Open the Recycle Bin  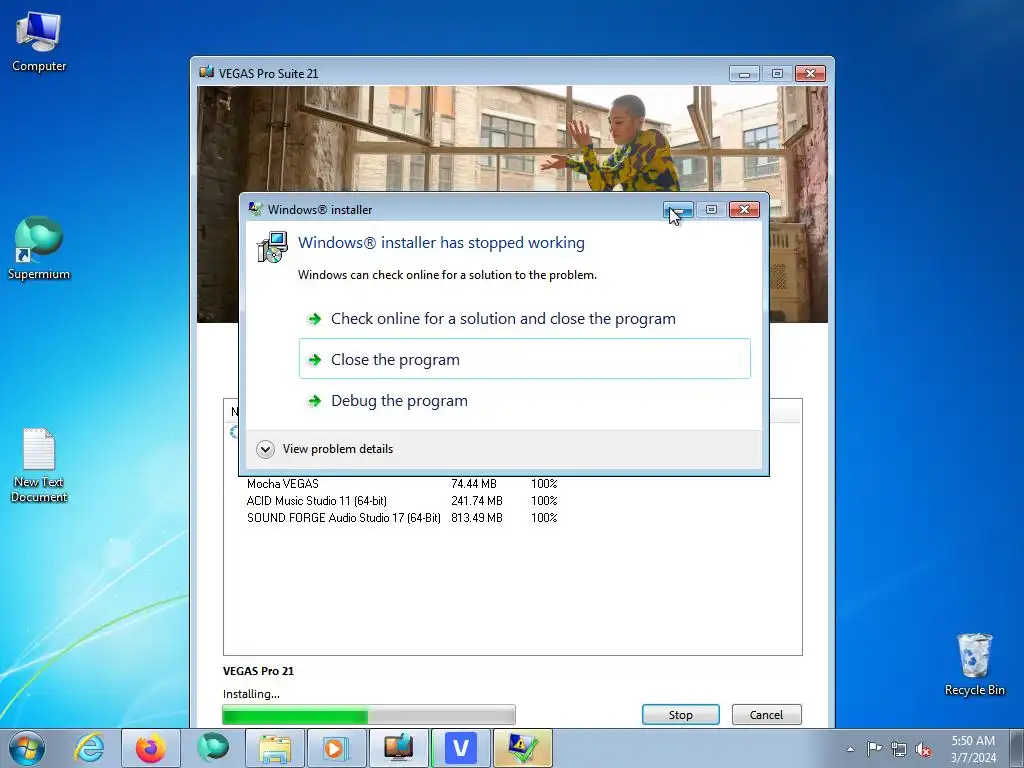(974, 664)
